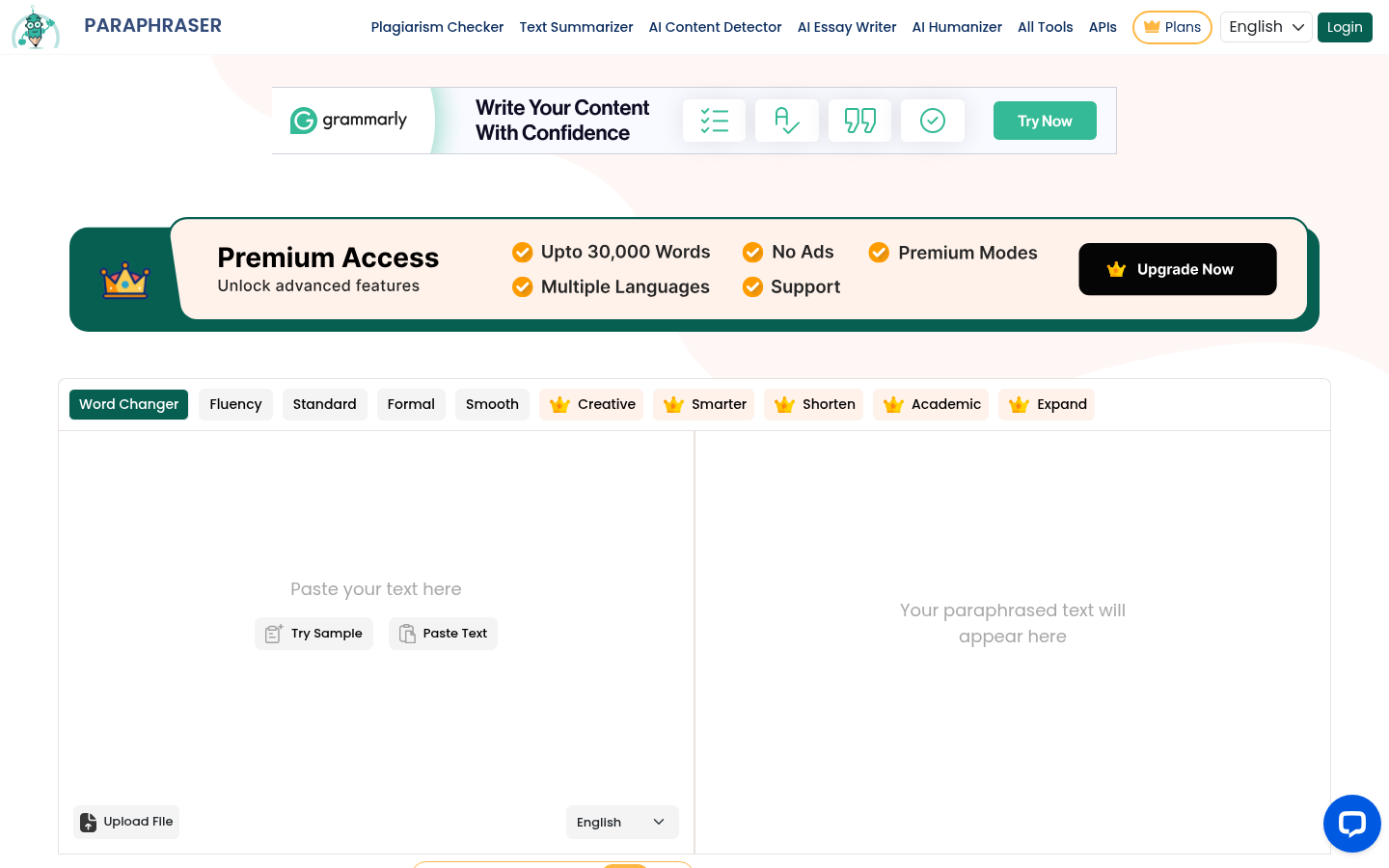Click the Try Now button in the ad
Image resolution: width=1389 pixels, height=868 pixels.
click(1045, 121)
